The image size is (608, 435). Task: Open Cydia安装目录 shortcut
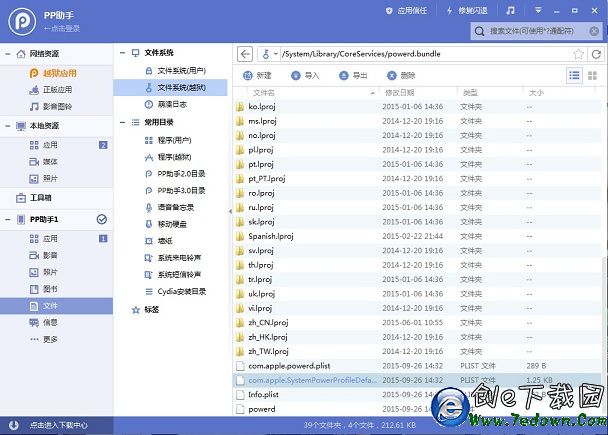(x=171, y=291)
